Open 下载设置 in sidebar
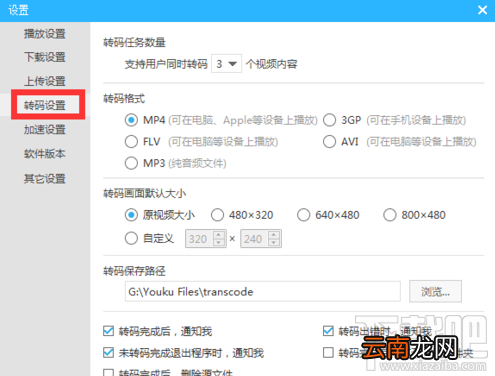The height and width of the screenshot is (376, 495). [45, 57]
